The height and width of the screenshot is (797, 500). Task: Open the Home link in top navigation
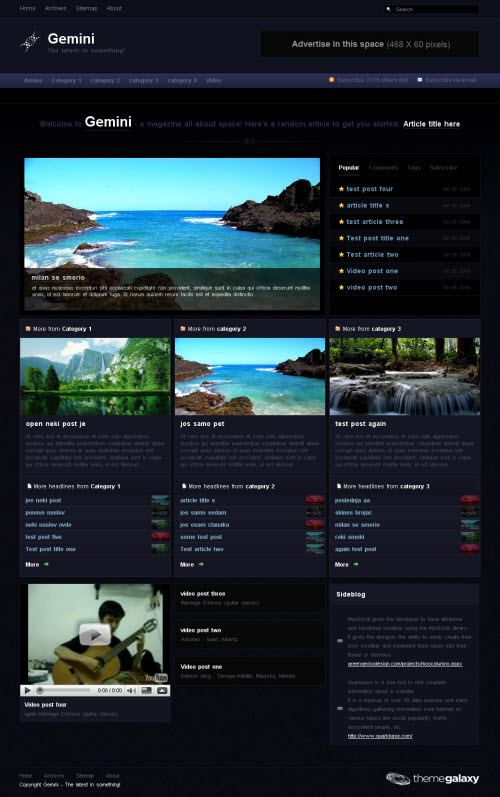coord(27,8)
